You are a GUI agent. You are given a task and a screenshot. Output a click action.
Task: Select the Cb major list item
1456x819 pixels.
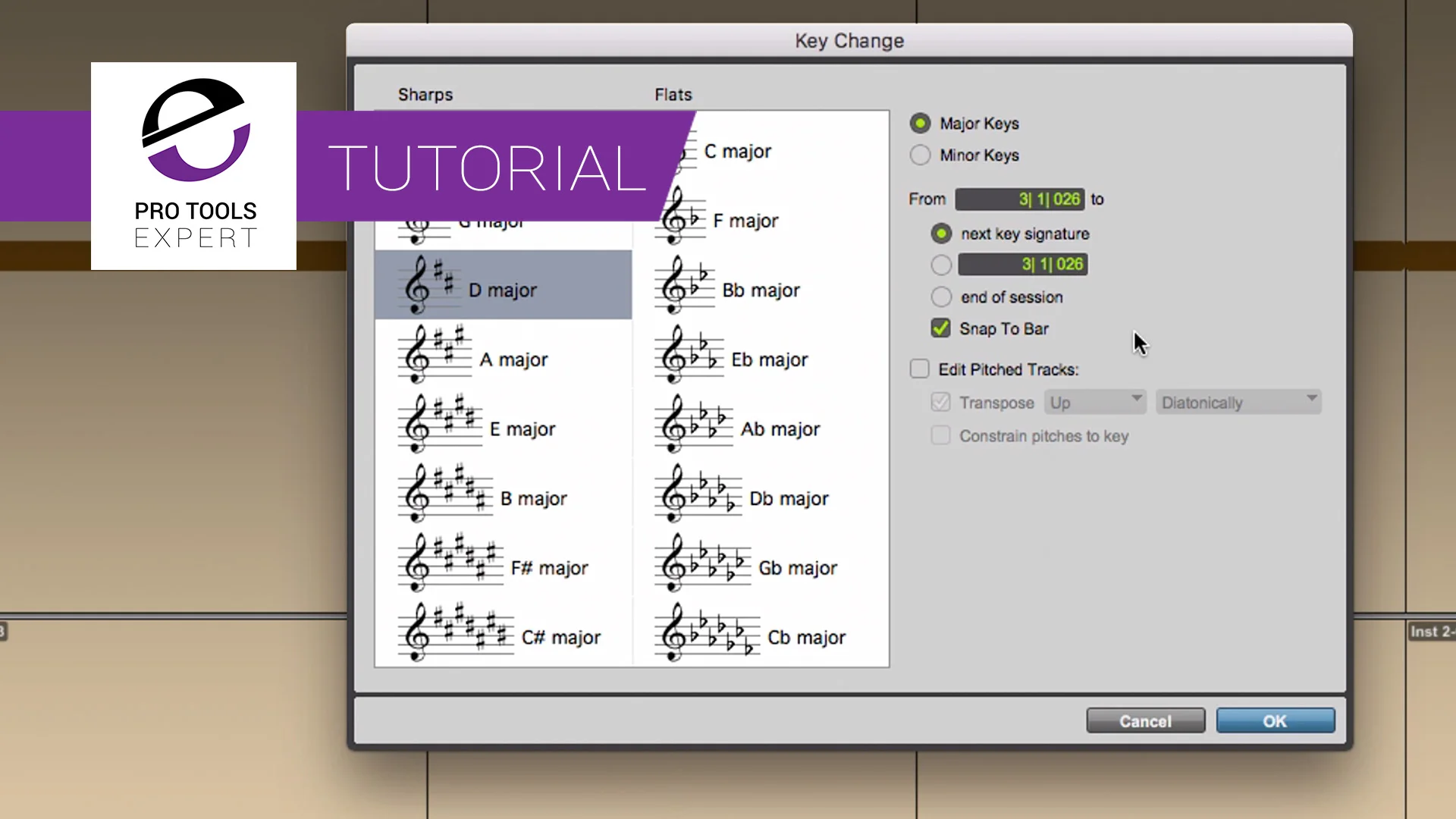[805, 638]
